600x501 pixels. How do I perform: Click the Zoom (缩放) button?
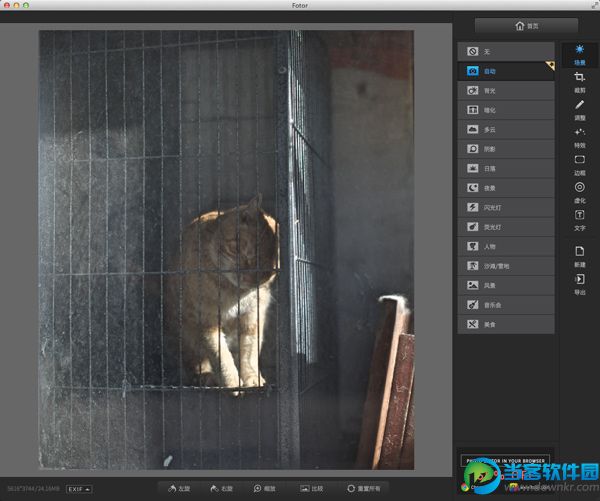(264, 489)
